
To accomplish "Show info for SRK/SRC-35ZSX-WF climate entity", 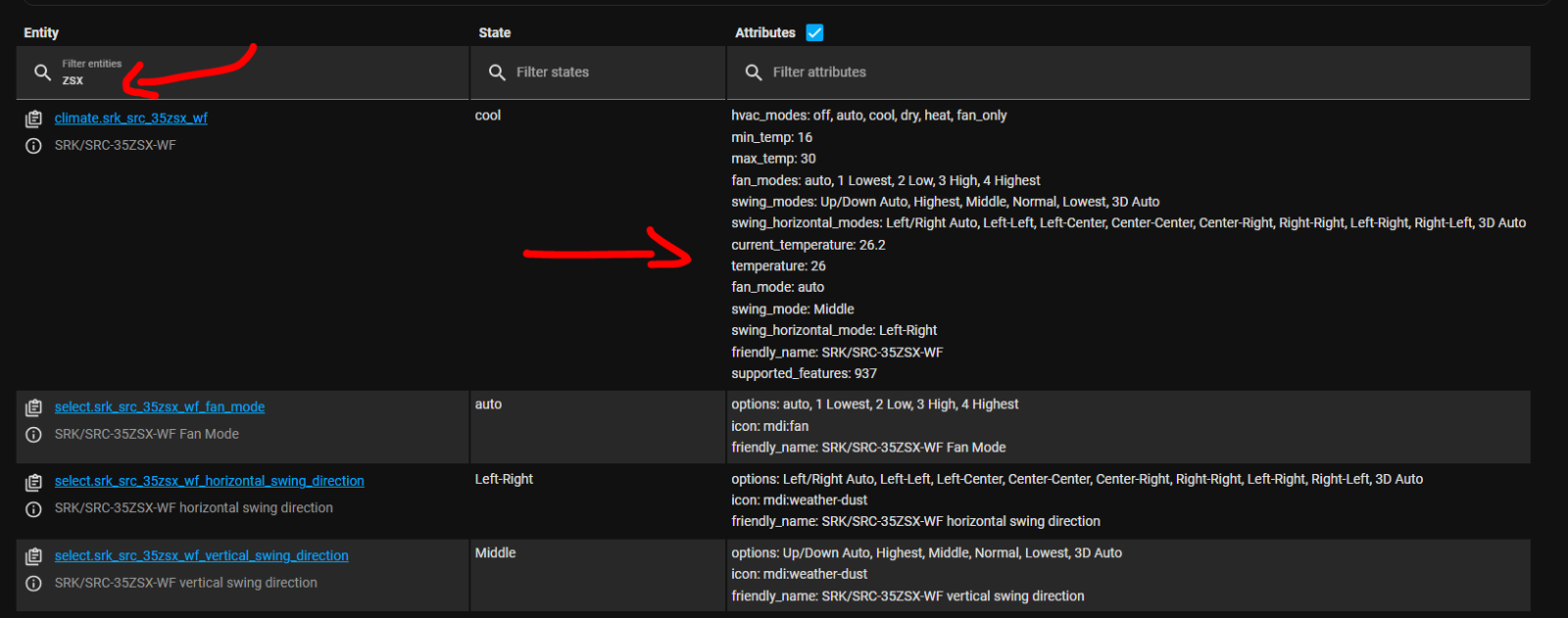I will (x=33, y=146).
